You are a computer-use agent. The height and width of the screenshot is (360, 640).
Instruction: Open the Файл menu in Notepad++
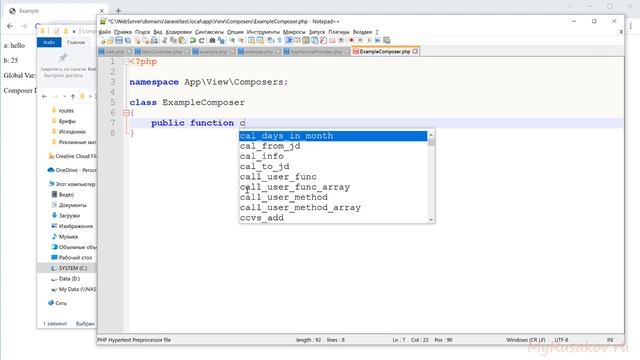pos(104,32)
